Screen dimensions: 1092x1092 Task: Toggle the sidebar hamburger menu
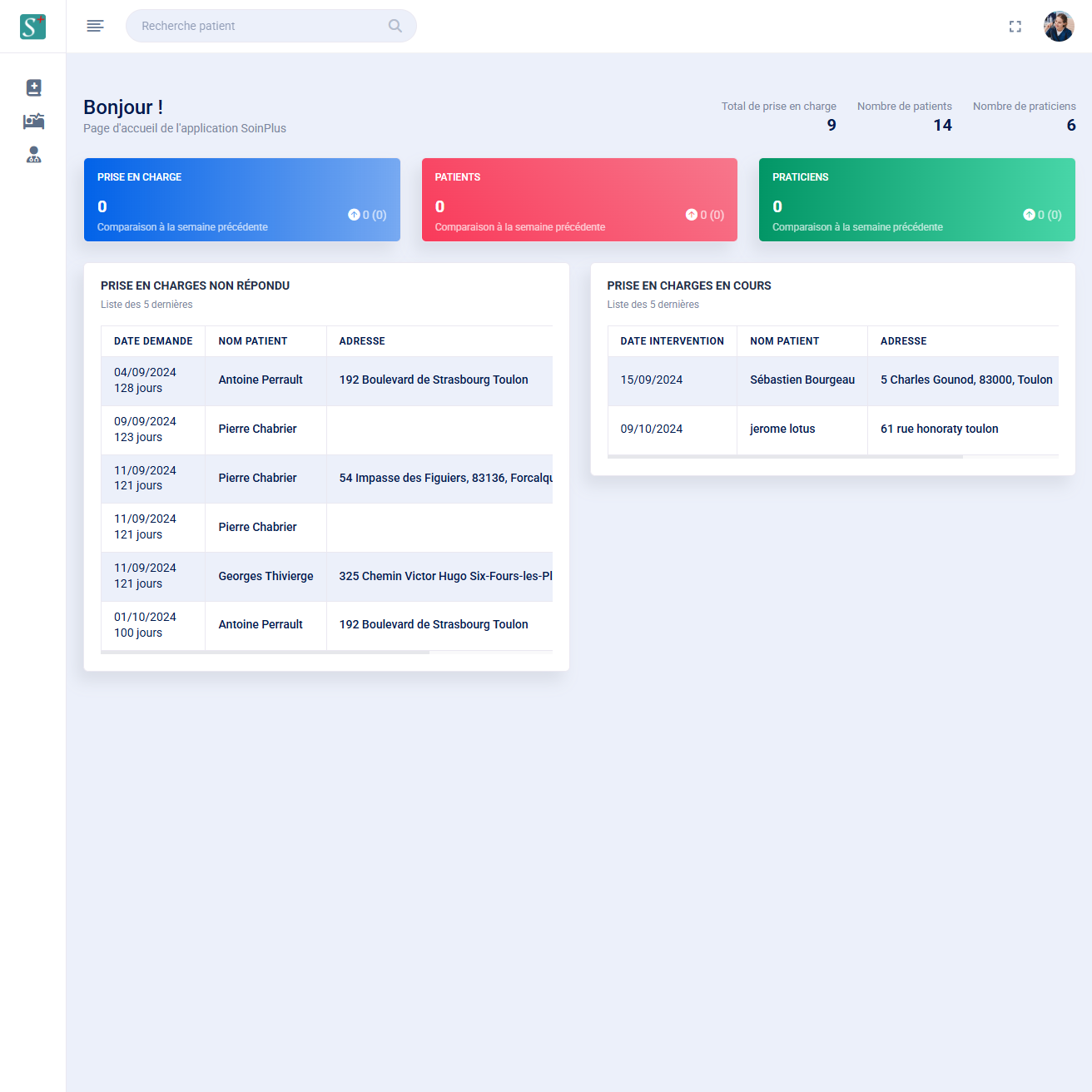[x=96, y=26]
